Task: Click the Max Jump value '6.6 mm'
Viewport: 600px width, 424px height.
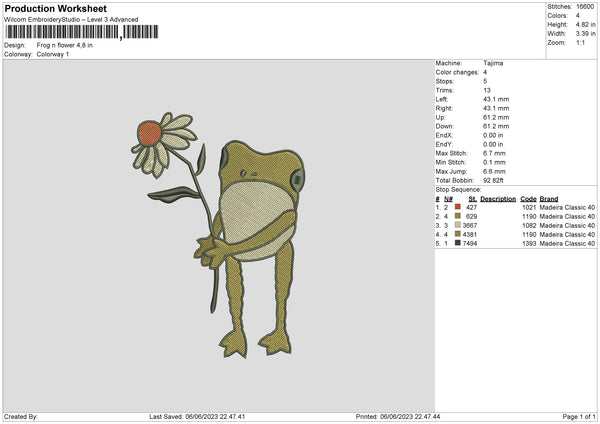Action: click(x=494, y=171)
